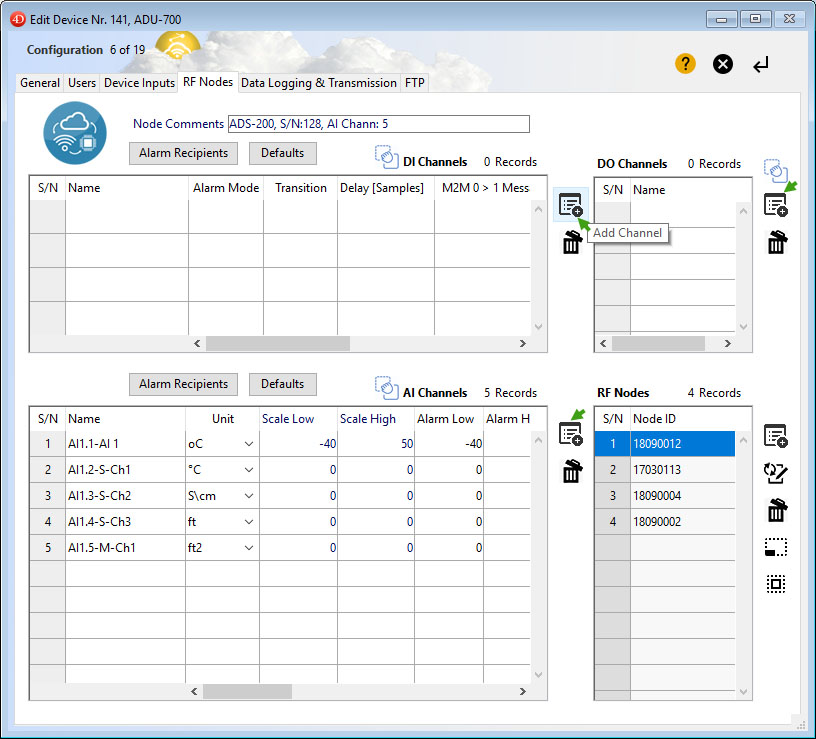The image size is (816, 739).
Task: Click the DI Channels horizontal scrollbar thumb
Action: [x=278, y=343]
